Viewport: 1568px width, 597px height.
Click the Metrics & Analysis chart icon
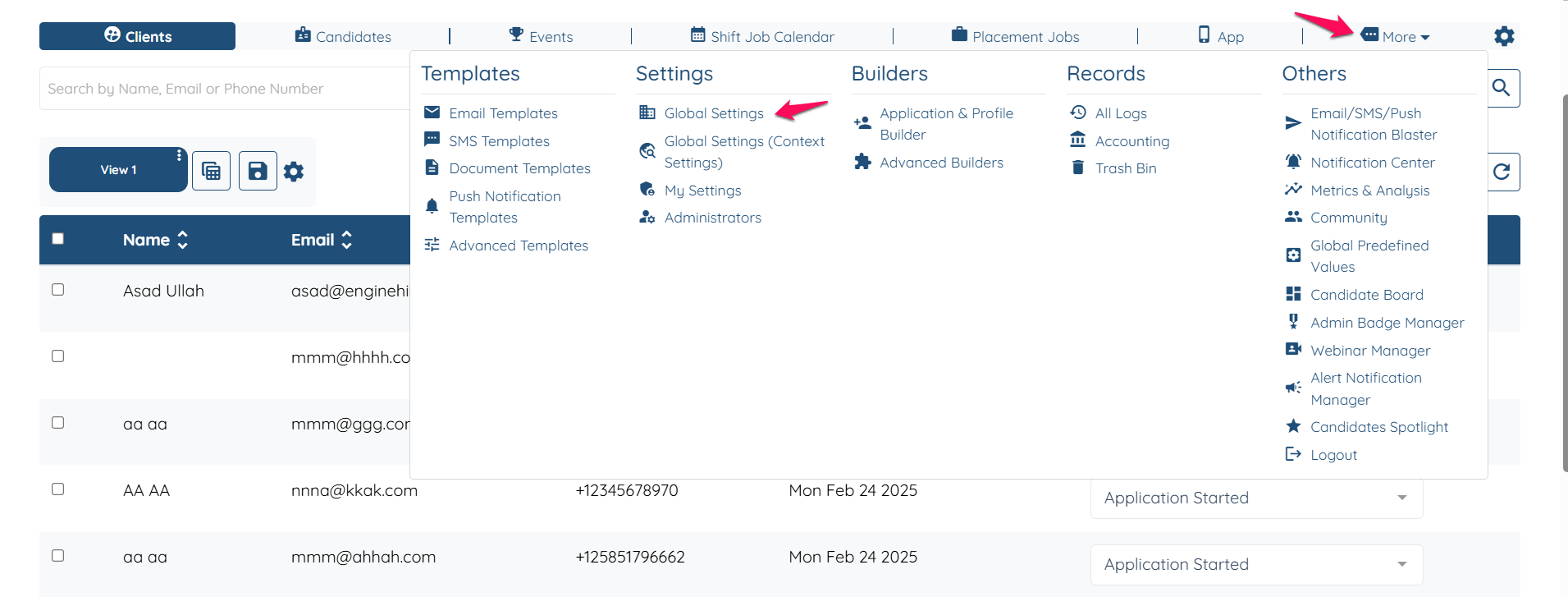(1293, 189)
